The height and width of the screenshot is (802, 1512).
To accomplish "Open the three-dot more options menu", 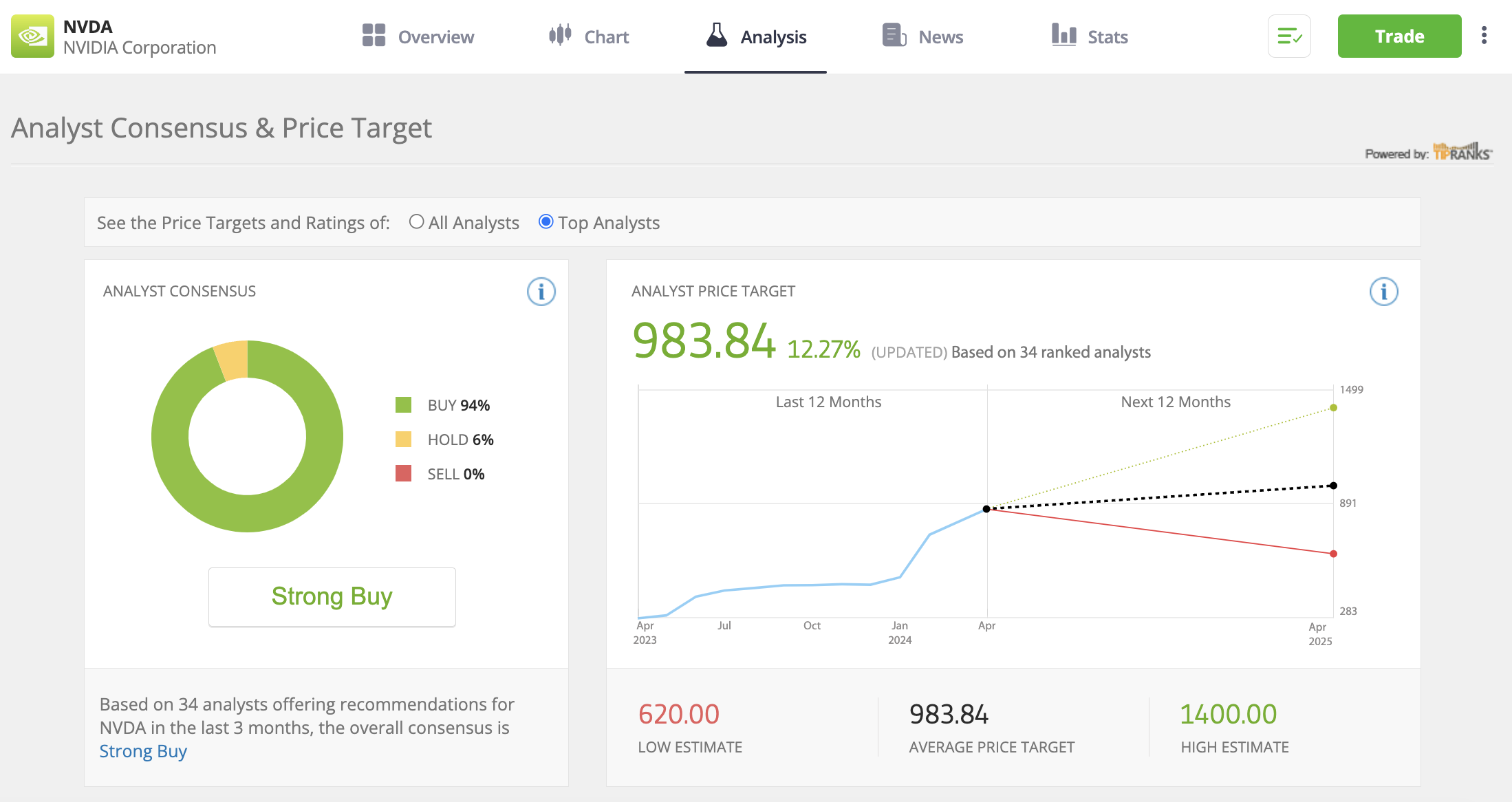I will pos(1484,35).
